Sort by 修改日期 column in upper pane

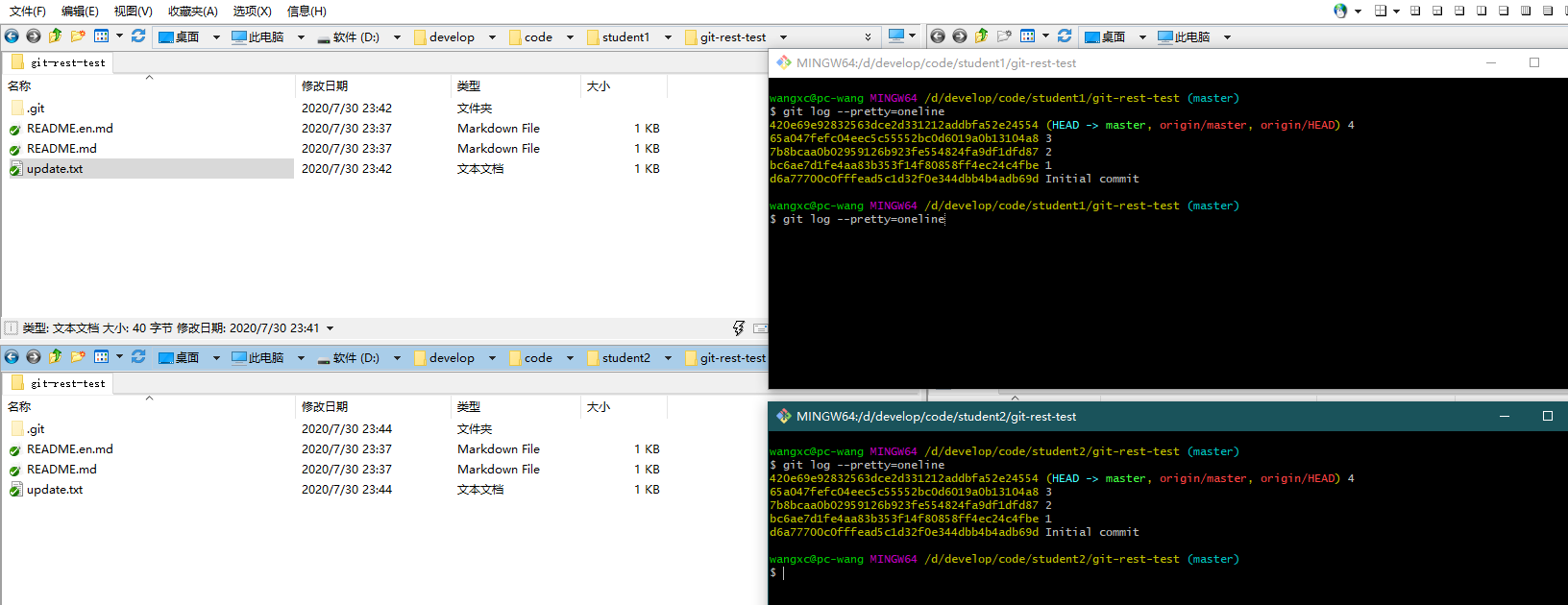[x=325, y=86]
